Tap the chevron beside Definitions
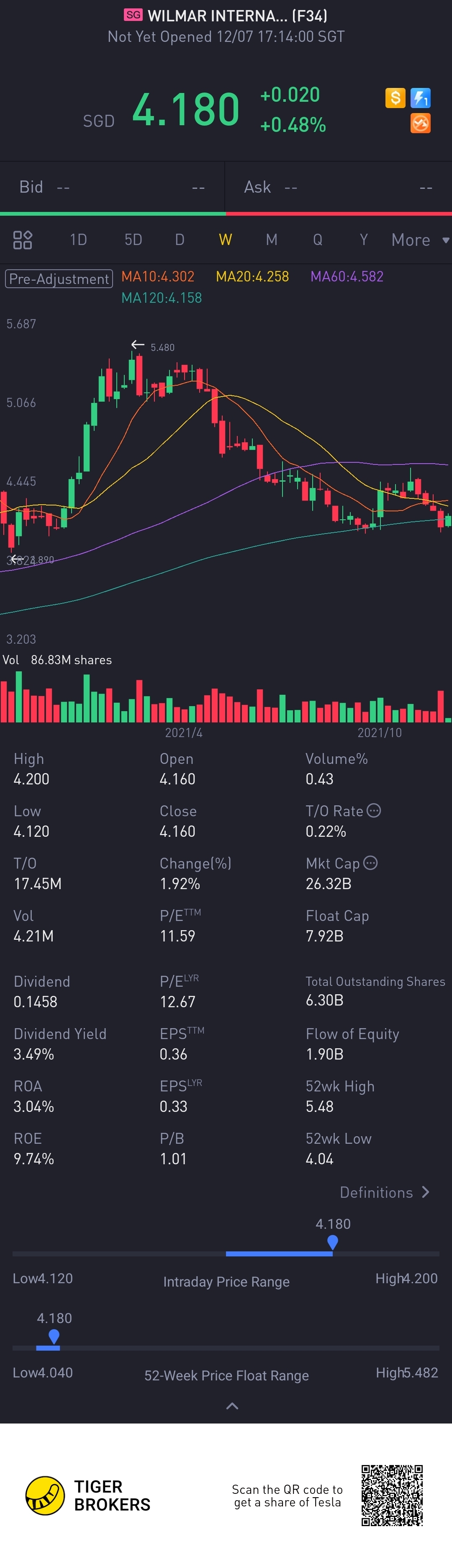This screenshot has height=1568, width=452. (x=425, y=1192)
